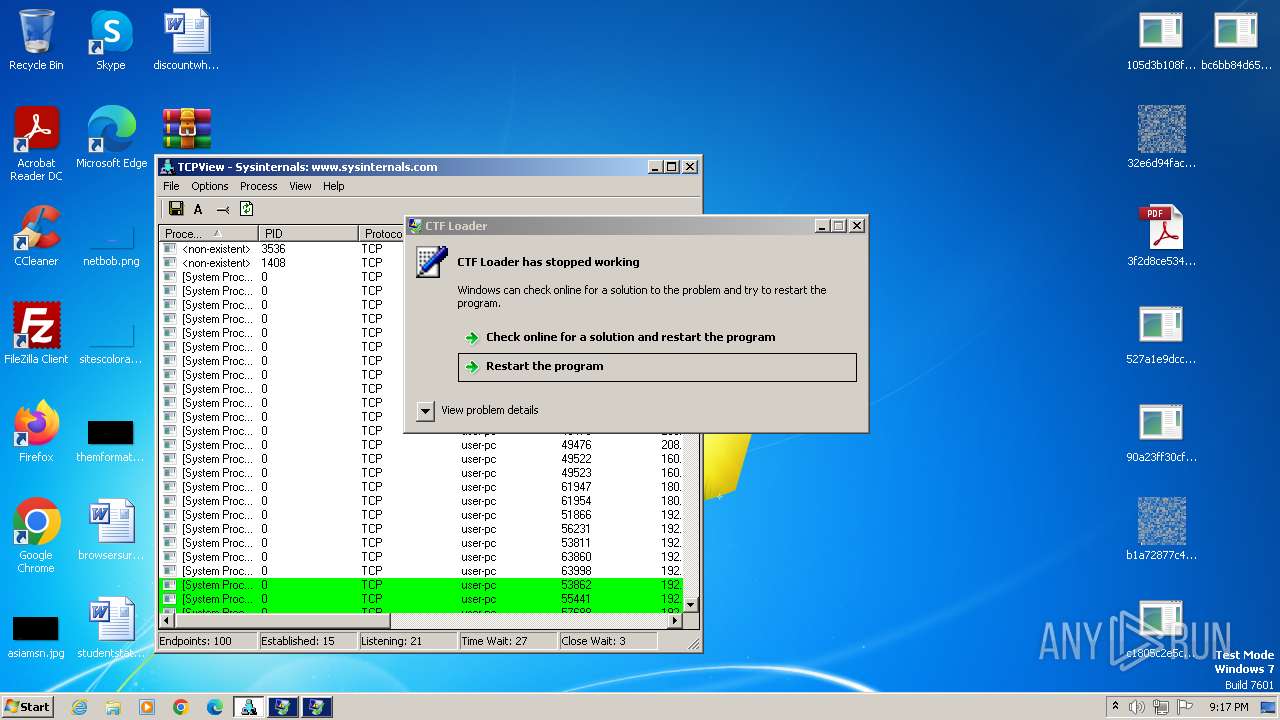Open the WinRAR archive desktop icon
The image size is (1280, 720).
187,129
